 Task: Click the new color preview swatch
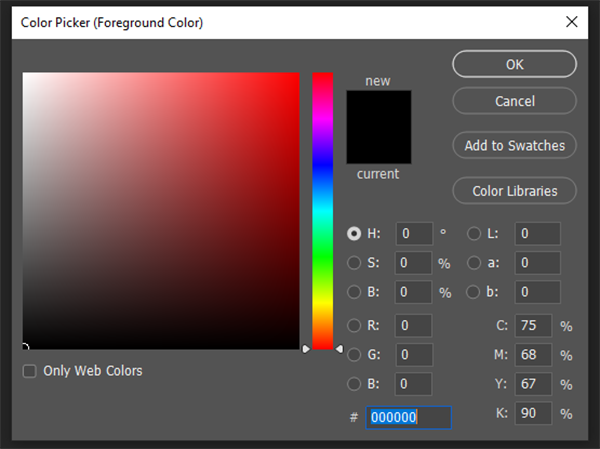click(x=379, y=109)
